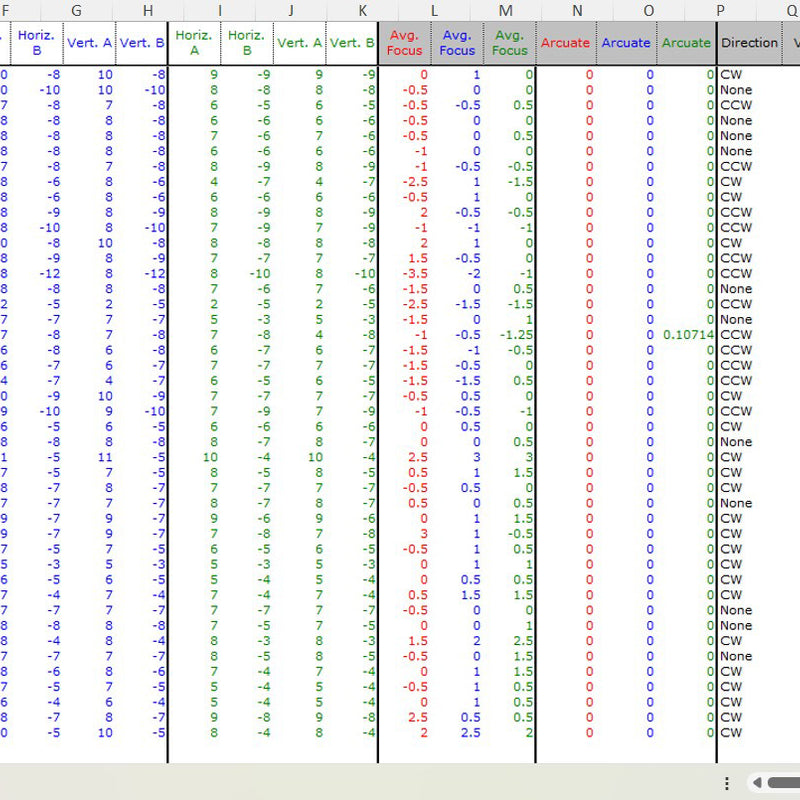Select column G header
The image size is (800, 800).
[77, 10]
